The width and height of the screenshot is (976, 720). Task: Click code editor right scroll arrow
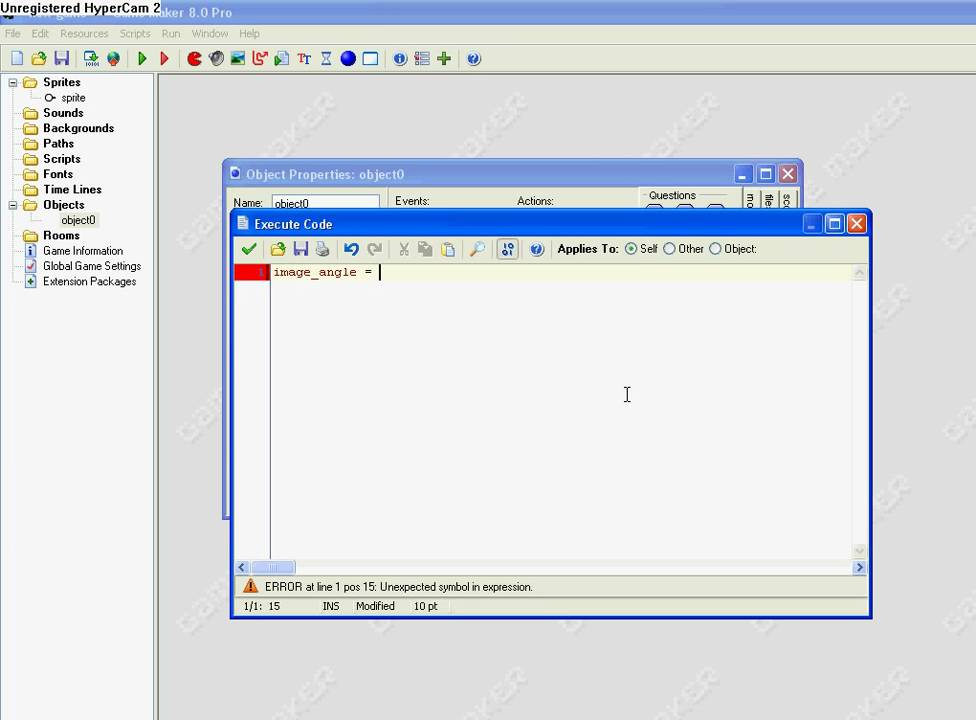pyautogui.click(x=859, y=568)
